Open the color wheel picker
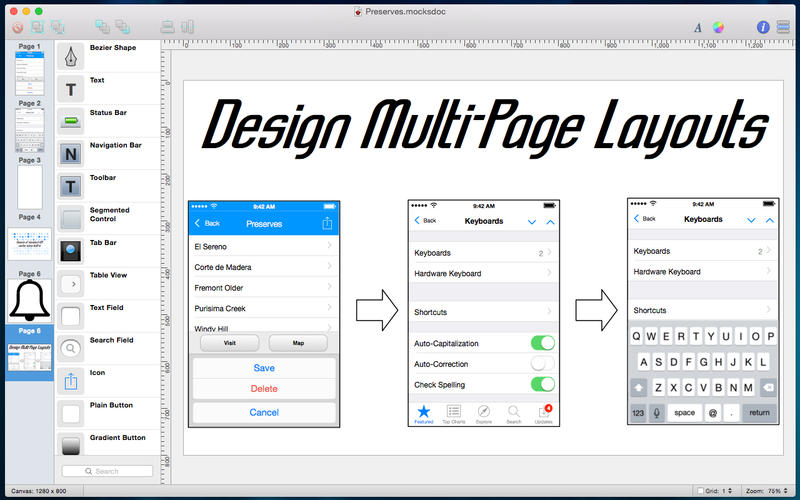Viewport: 800px width, 500px height. tap(718, 28)
